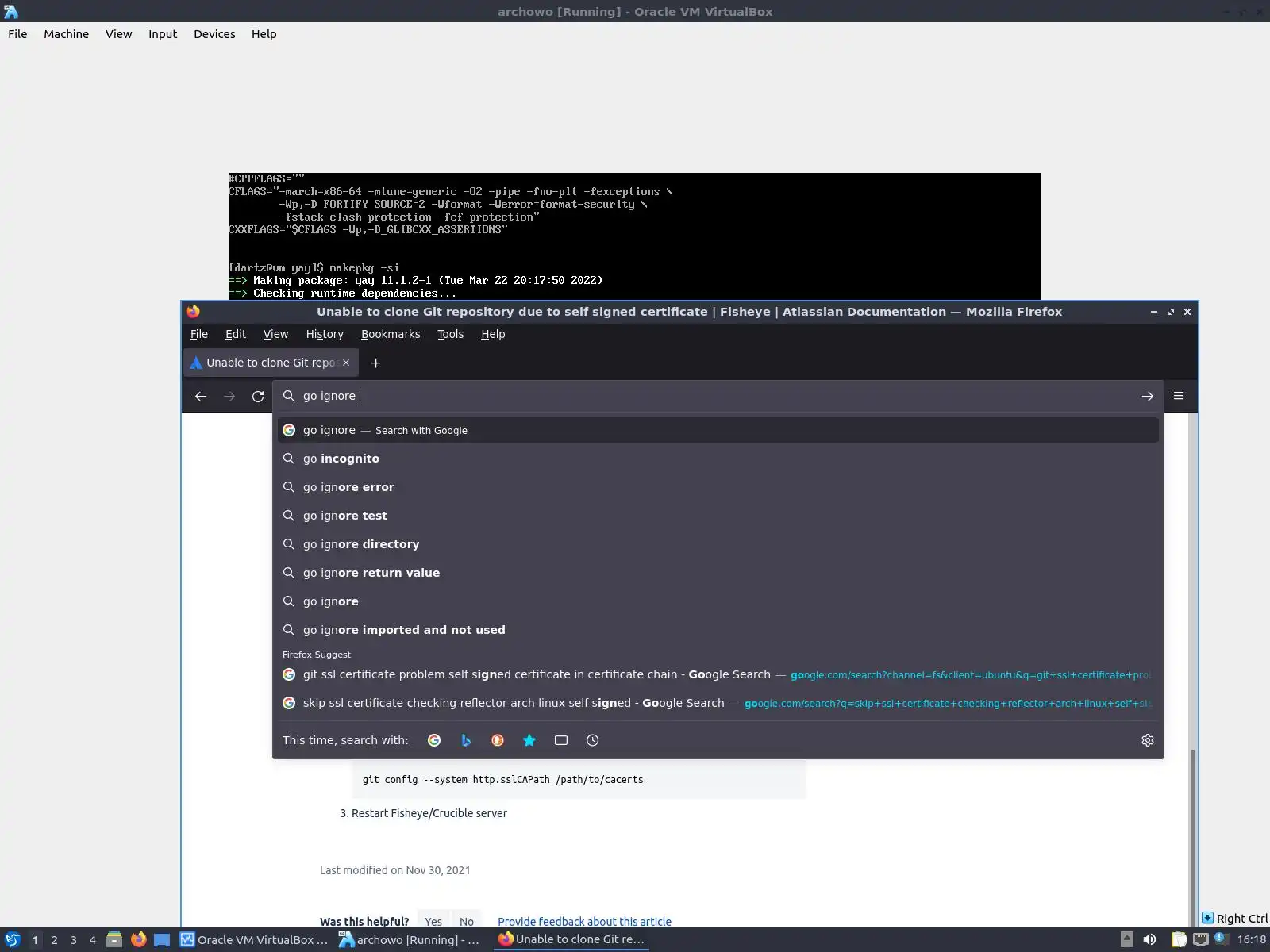Open Firefox File menu
This screenshot has width=1270, height=952.
[x=199, y=334]
